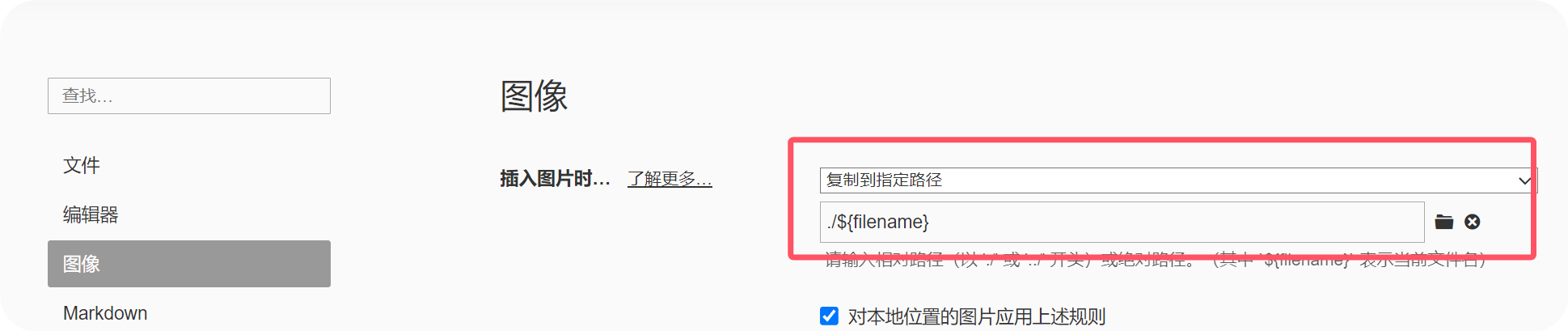Switch to the Markdown settings category

105,313
